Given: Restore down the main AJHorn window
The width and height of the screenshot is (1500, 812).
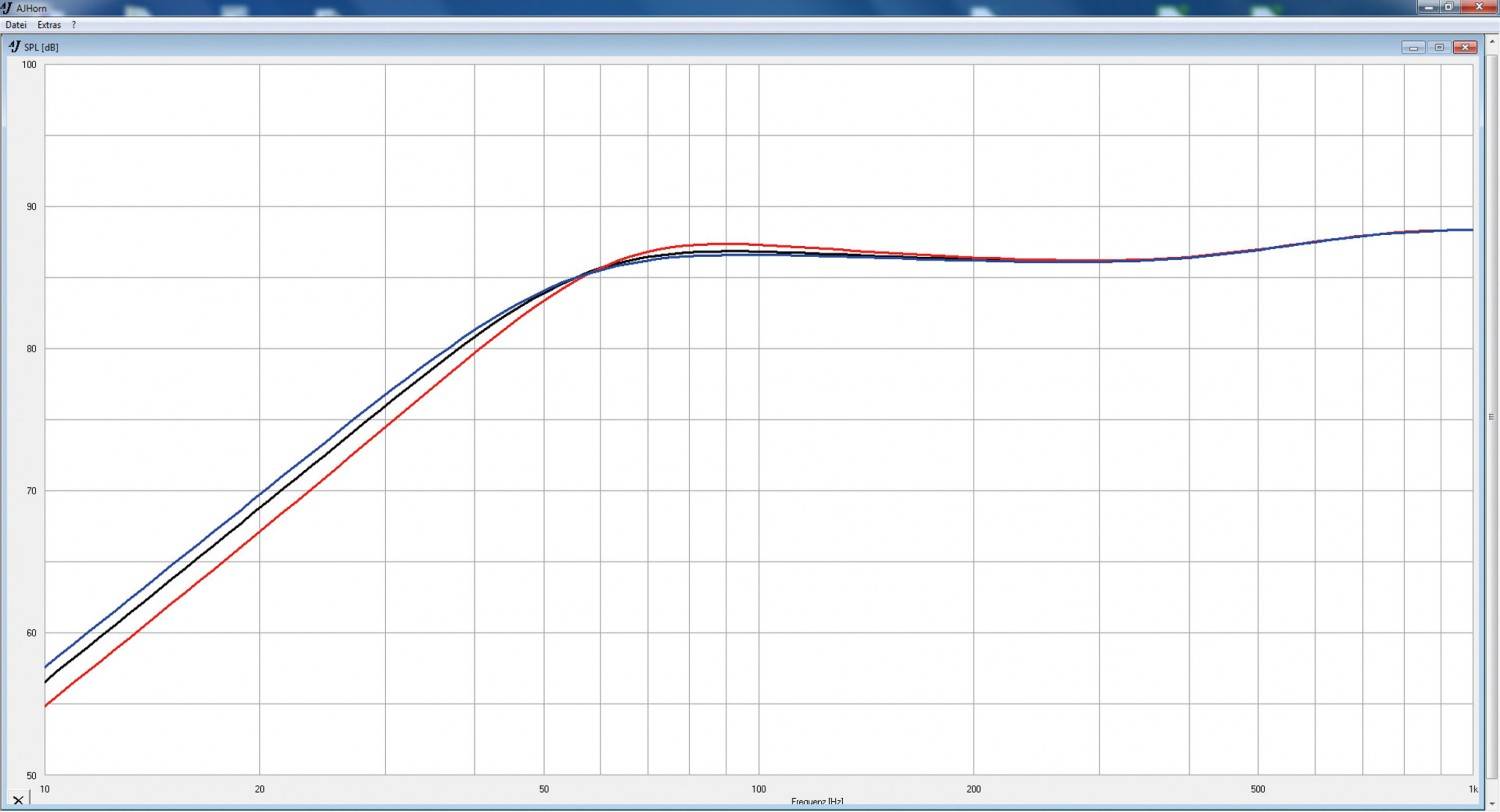Looking at the screenshot, I should 1449,7.
